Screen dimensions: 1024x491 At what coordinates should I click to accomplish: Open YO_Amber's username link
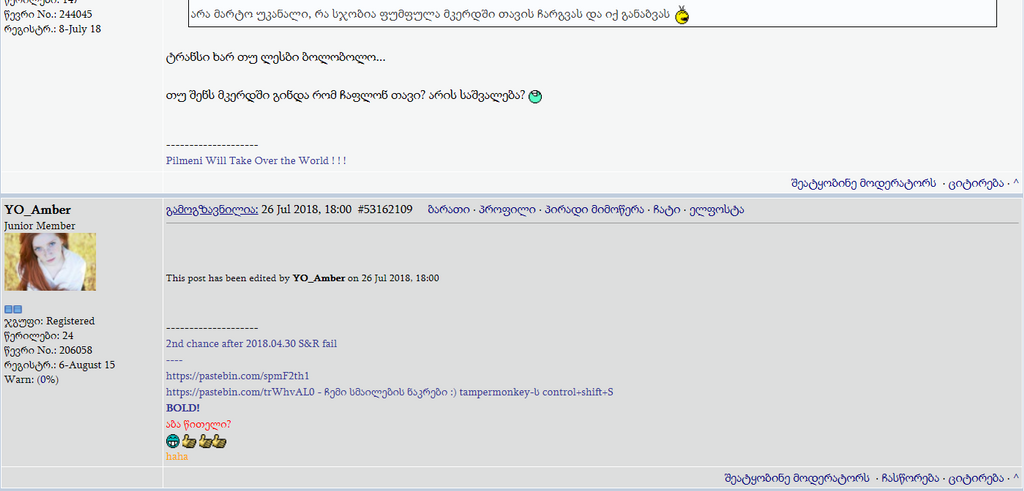pyautogui.click(x=38, y=210)
